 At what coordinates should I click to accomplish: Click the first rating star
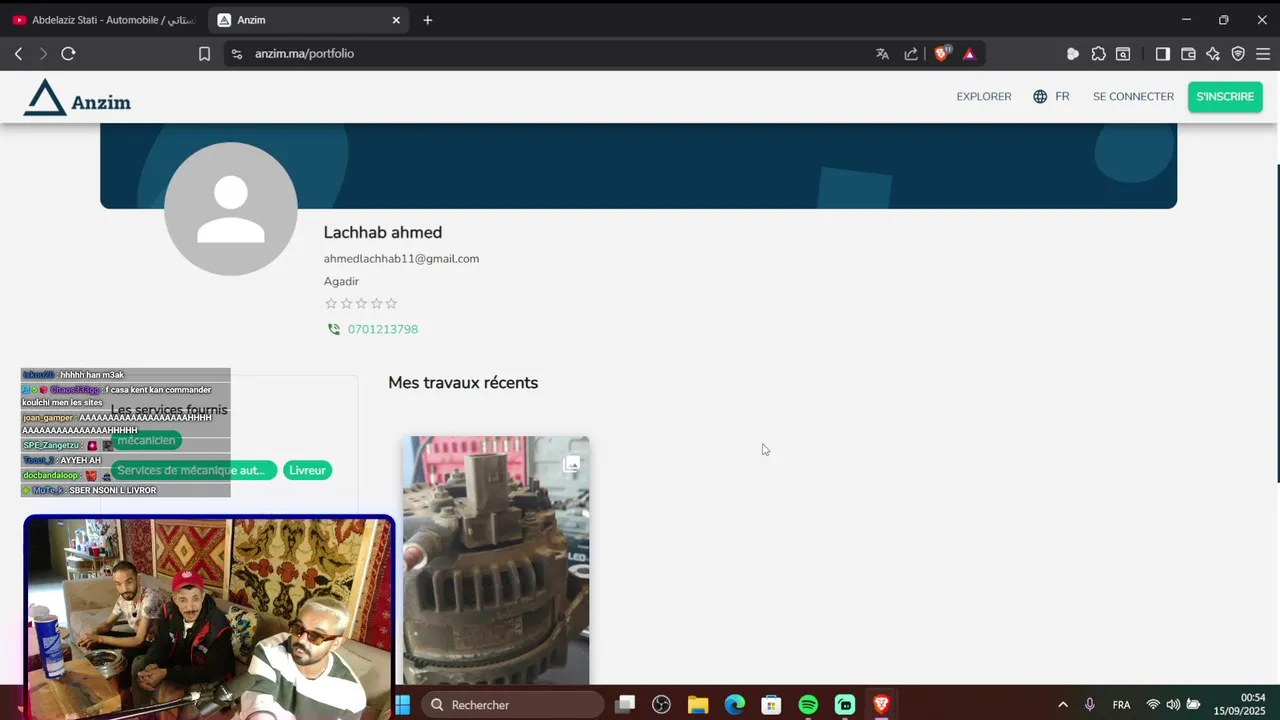click(331, 304)
